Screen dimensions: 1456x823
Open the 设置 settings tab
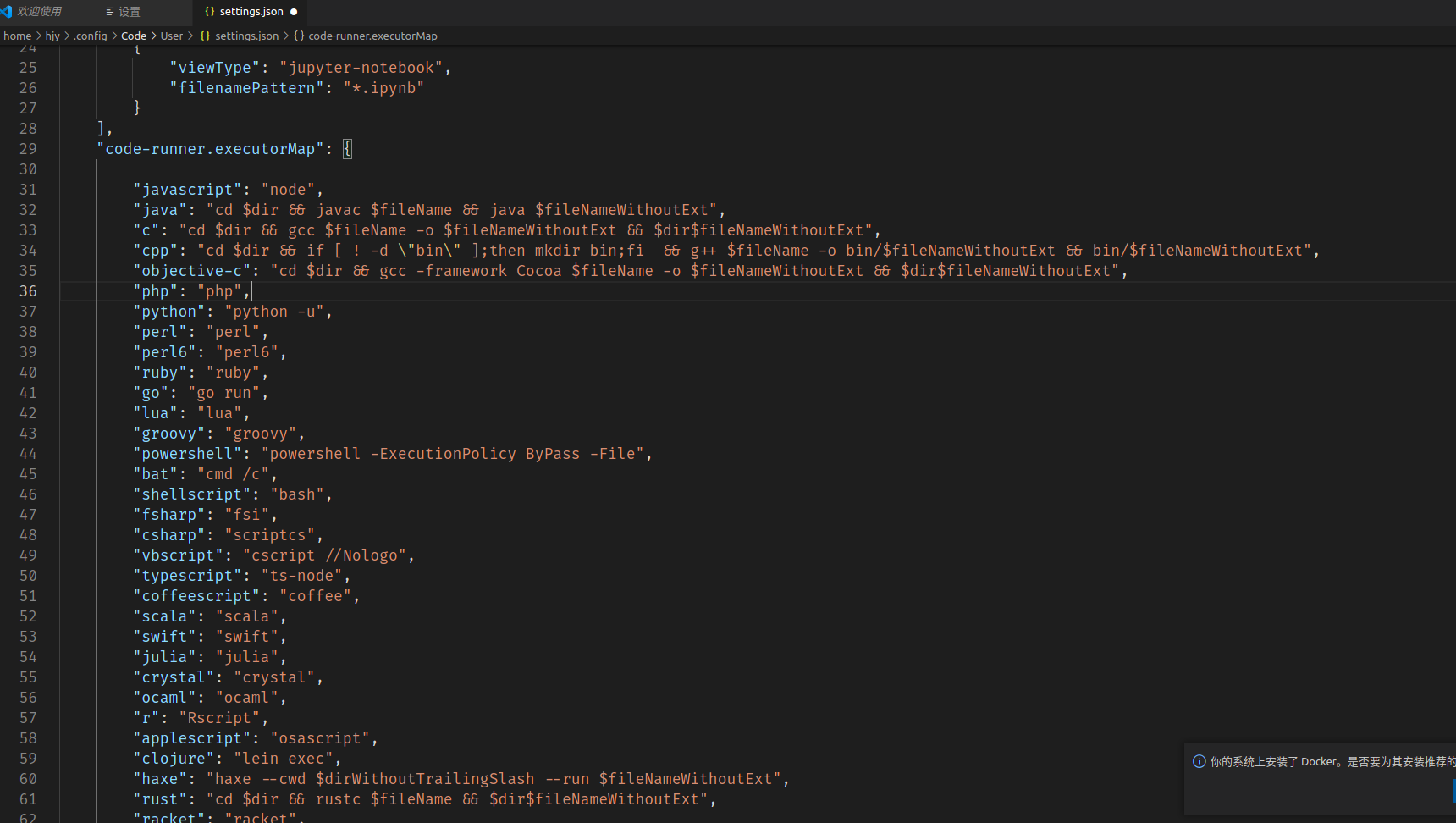pyautogui.click(x=129, y=12)
